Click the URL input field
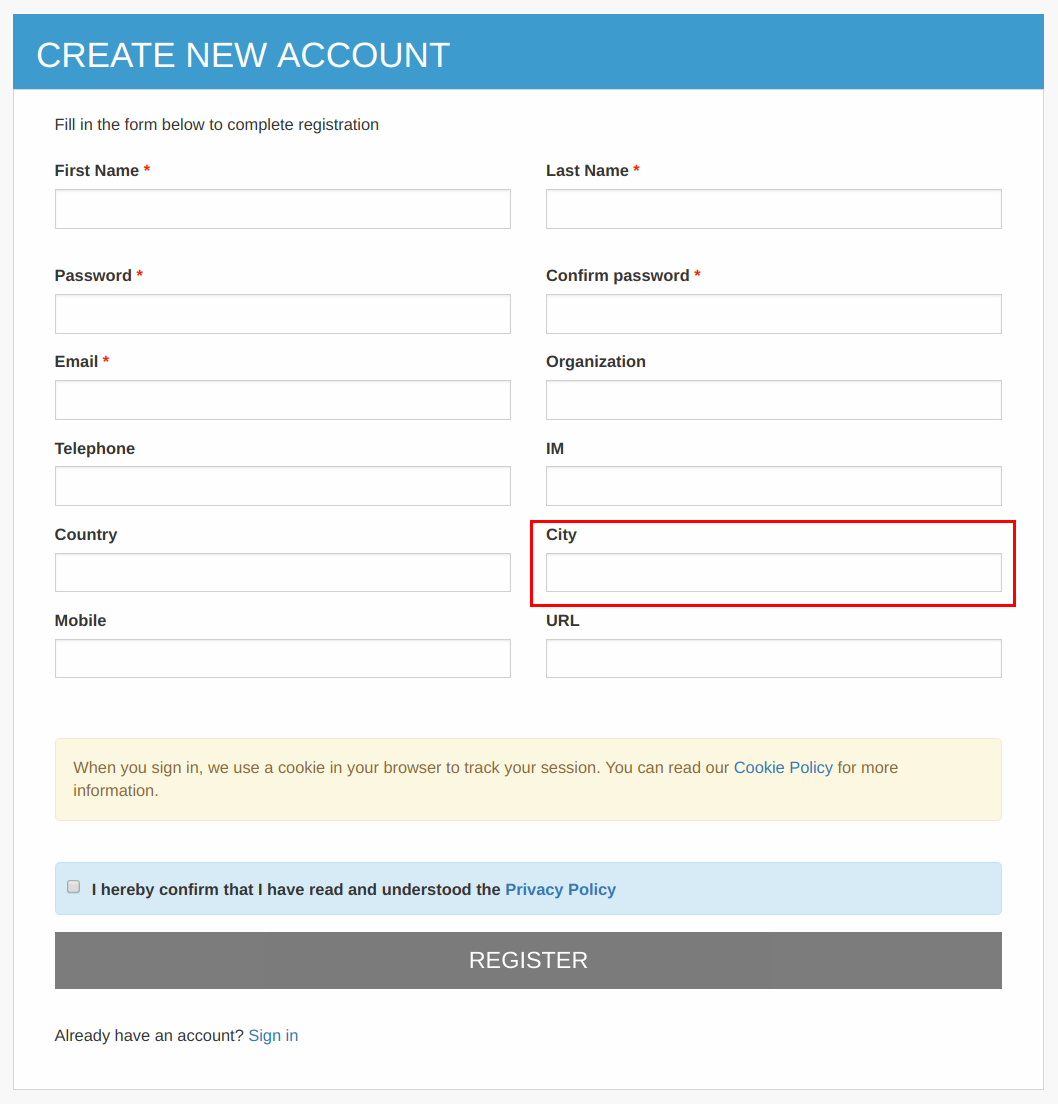The height and width of the screenshot is (1104, 1058). [x=773, y=658]
